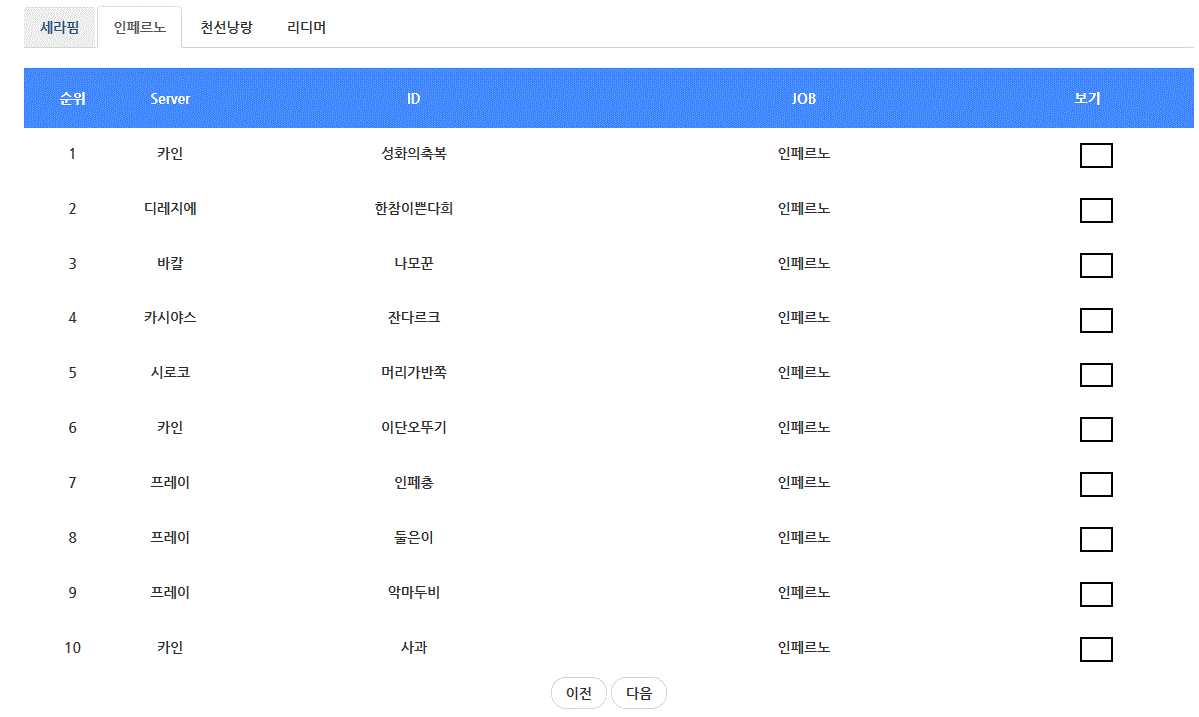Image resolution: width=1199 pixels, height=717 pixels.
Task: Click job 인페르노 in 잔다르크 row
Action: (804, 317)
